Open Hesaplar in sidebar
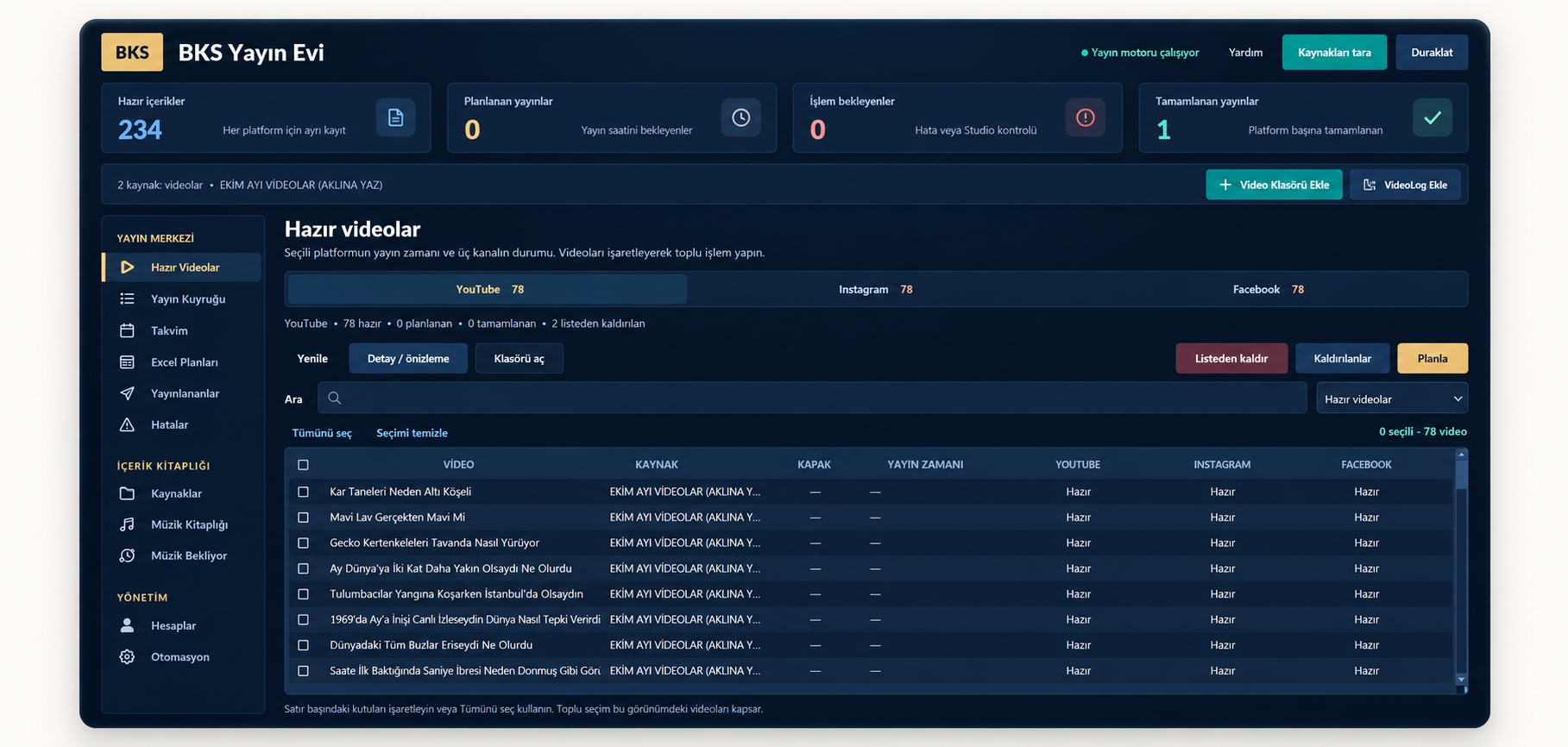Viewport: 1568px width, 747px height. coord(181,625)
